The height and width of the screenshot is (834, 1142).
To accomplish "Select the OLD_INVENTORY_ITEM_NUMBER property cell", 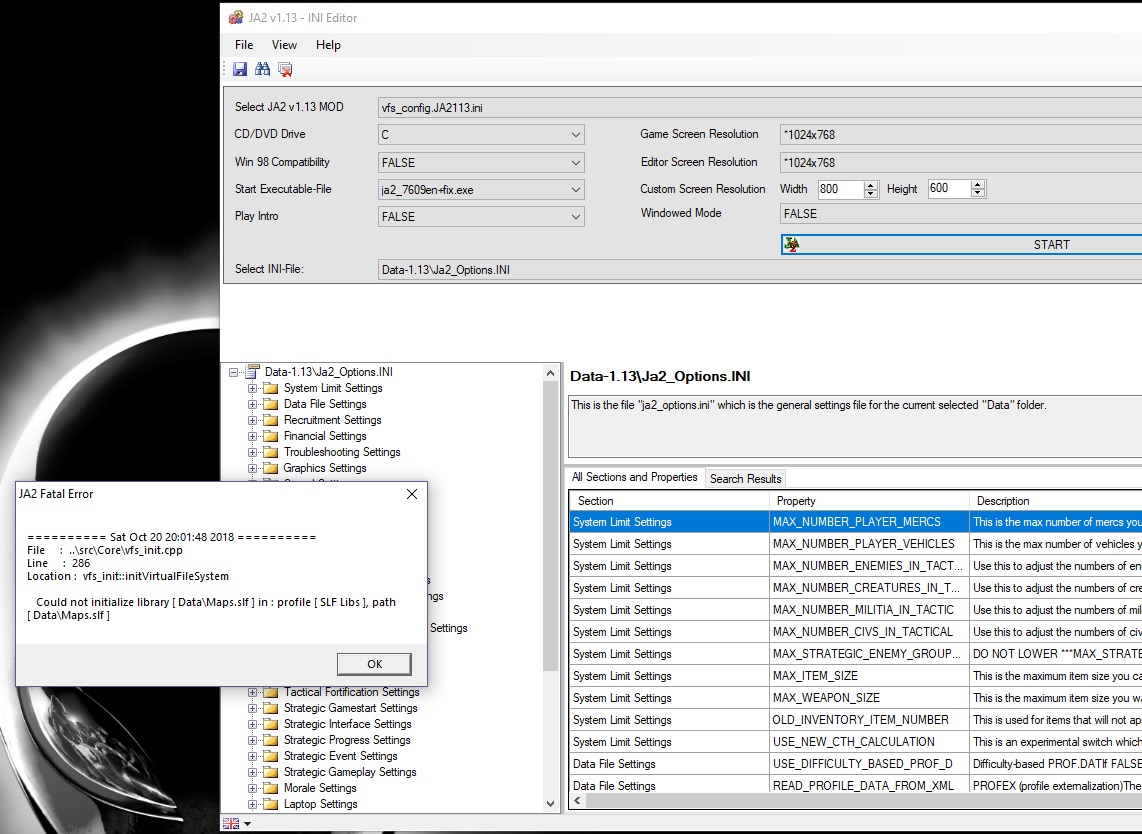I will [x=869, y=720].
